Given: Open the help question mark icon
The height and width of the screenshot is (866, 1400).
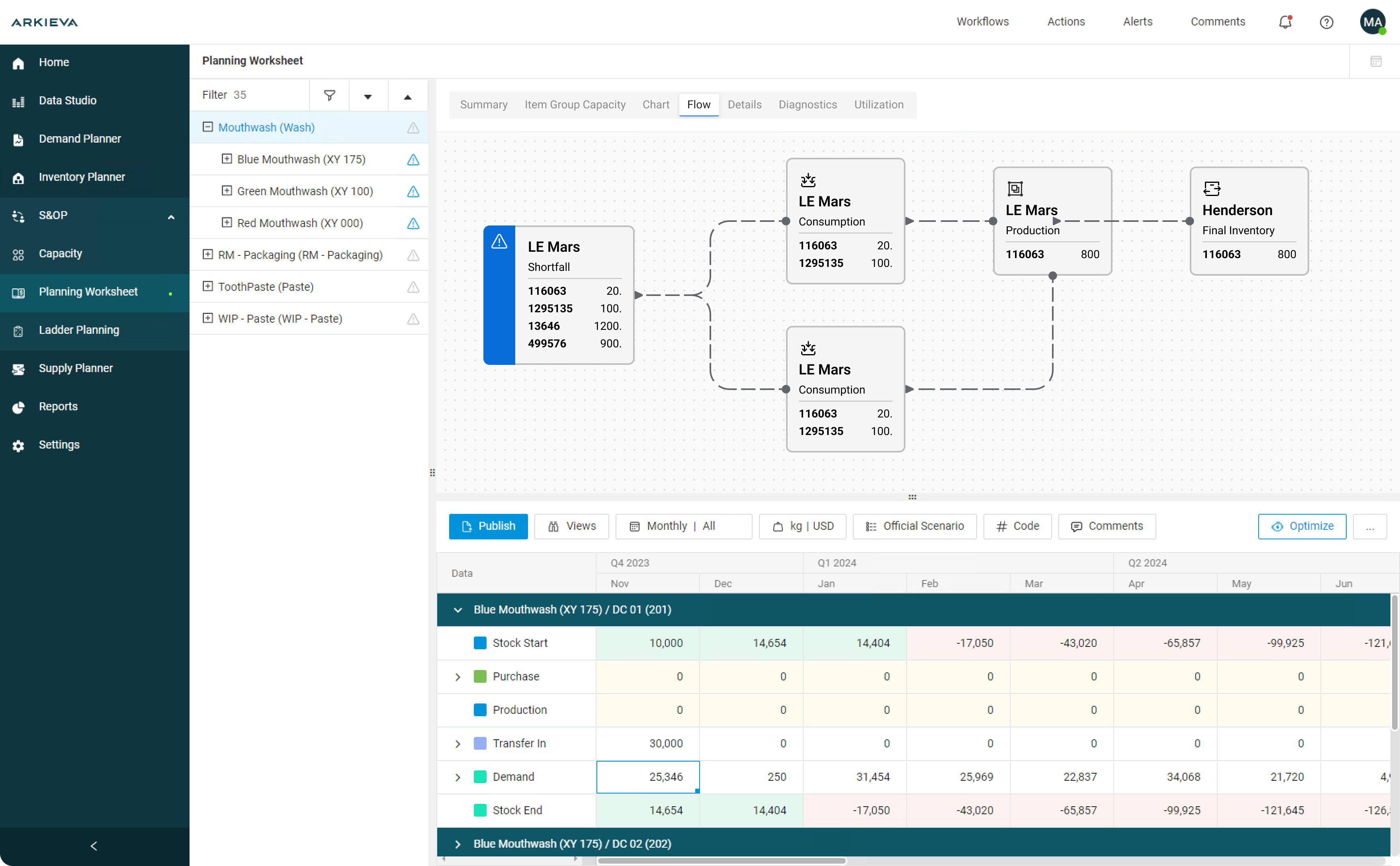Looking at the screenshot, I should coord(1326,22).
